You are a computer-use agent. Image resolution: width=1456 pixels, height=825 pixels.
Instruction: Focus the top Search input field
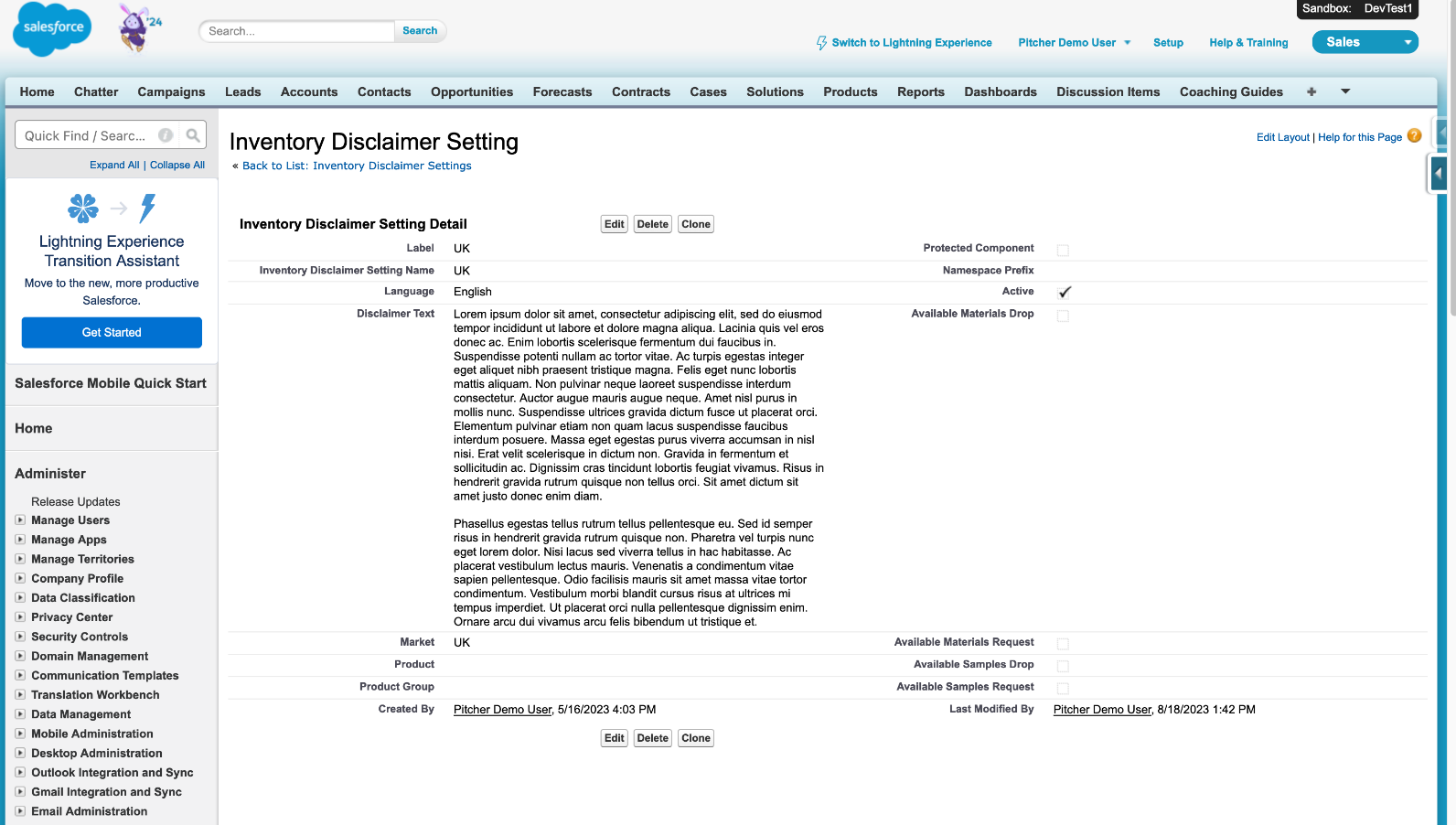coord(297,31)
